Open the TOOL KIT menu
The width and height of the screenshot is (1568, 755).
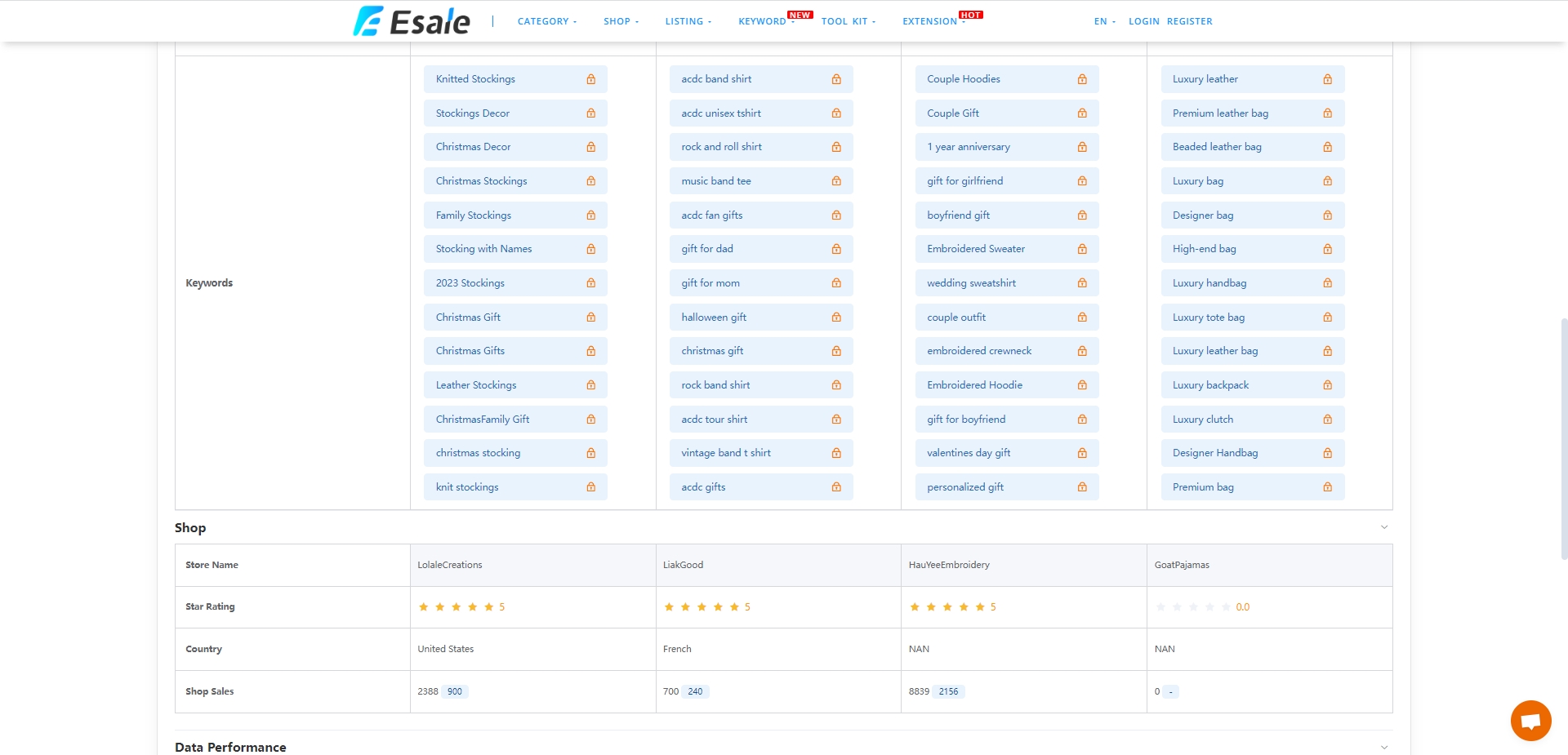click(x=847, y=21)
